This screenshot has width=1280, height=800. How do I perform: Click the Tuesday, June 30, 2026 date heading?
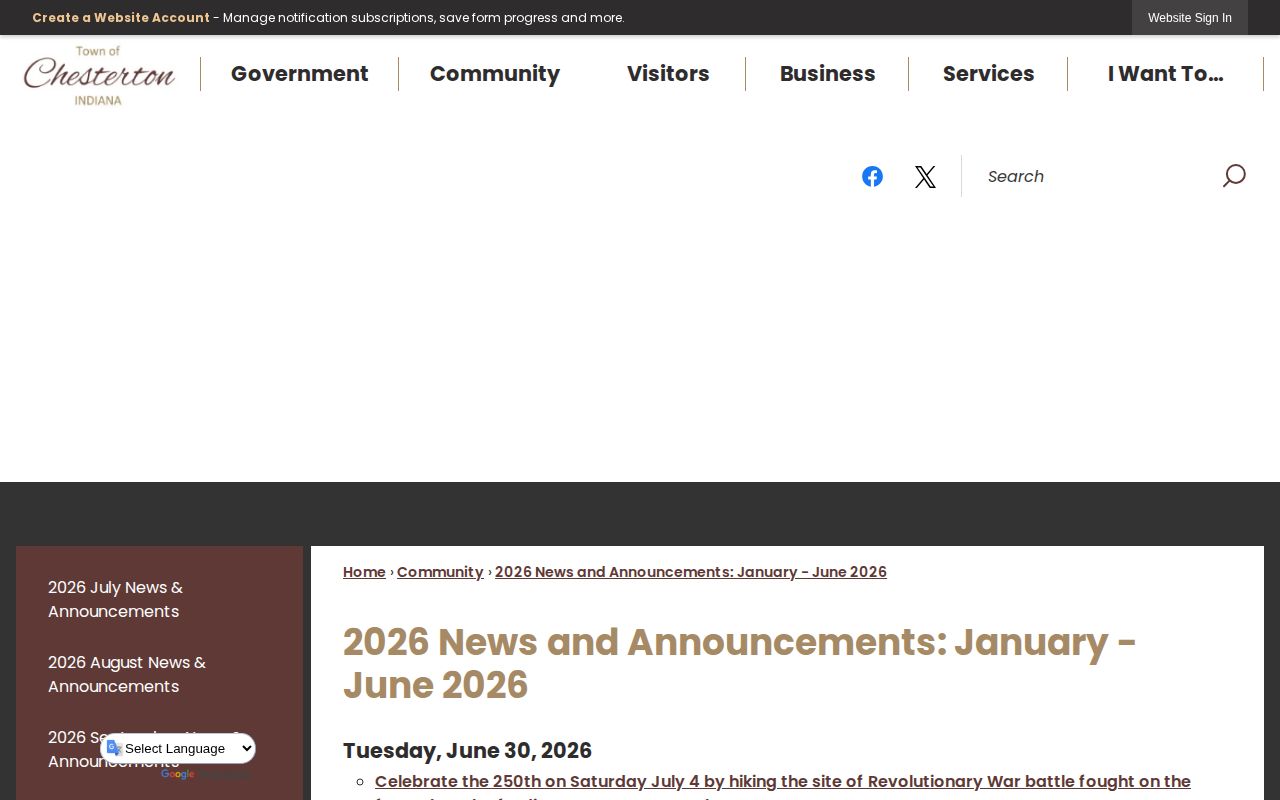tap(467, 750)
